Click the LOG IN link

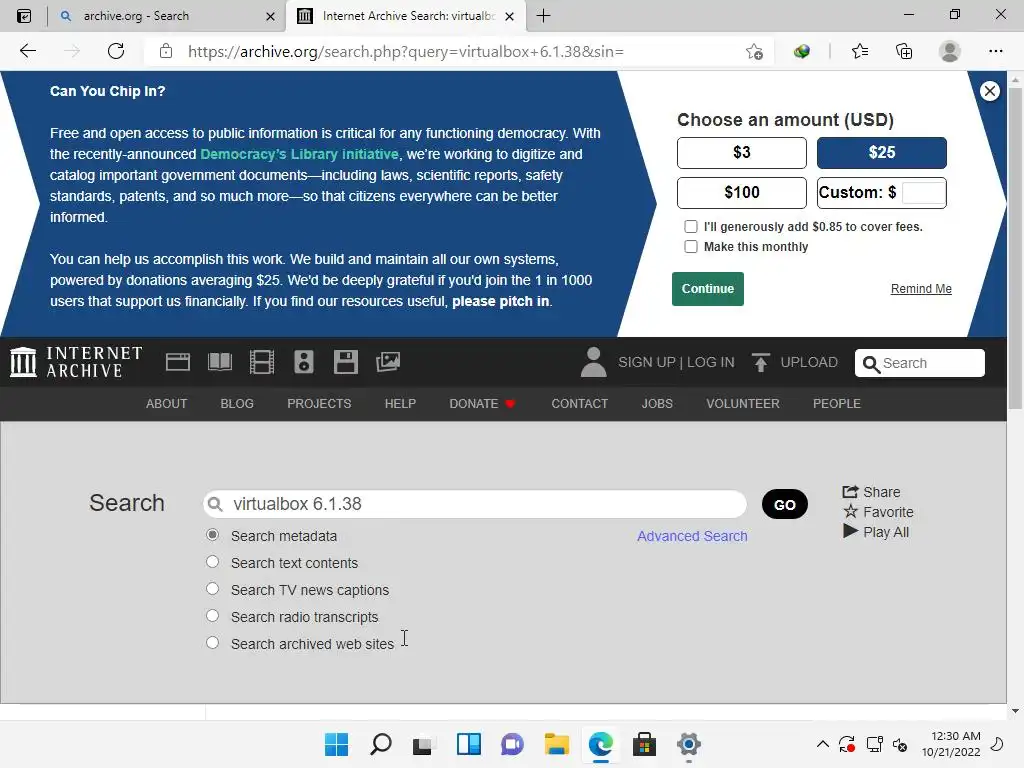(711, 362)
